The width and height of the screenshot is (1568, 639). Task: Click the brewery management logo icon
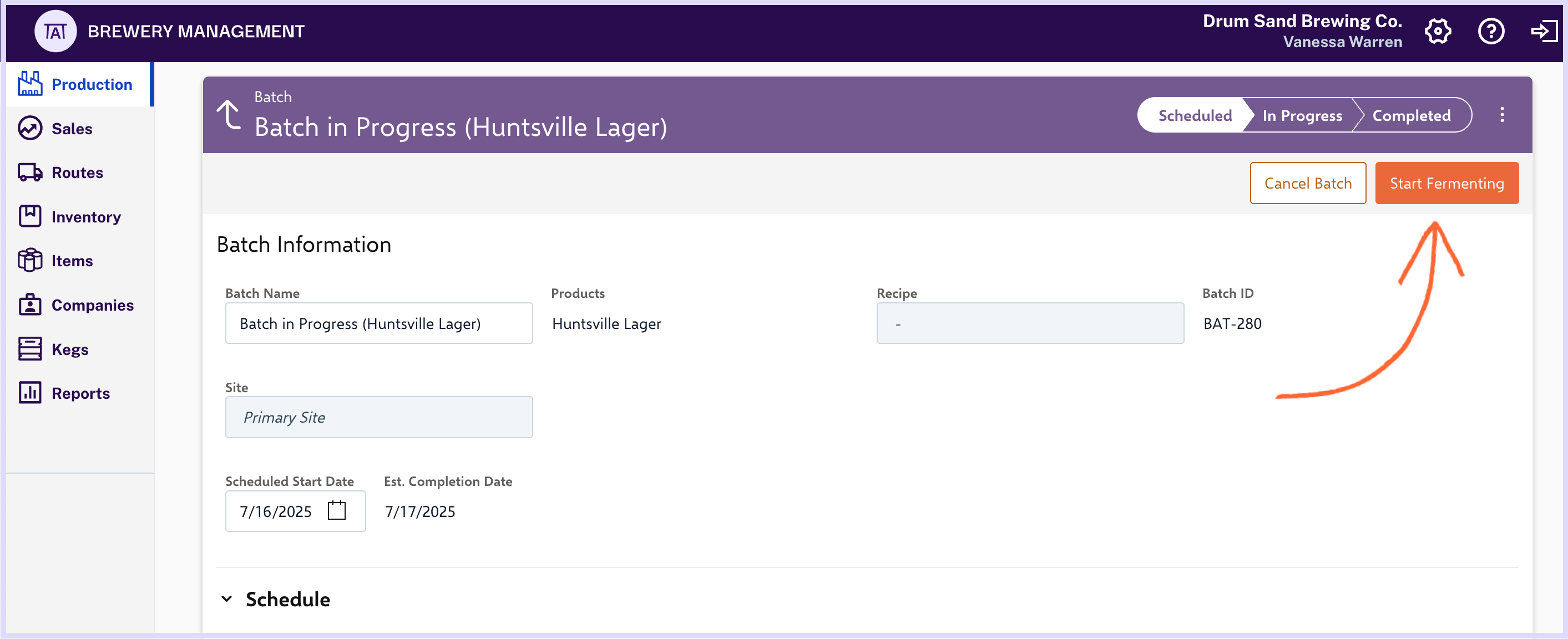(x=55, y=31)
